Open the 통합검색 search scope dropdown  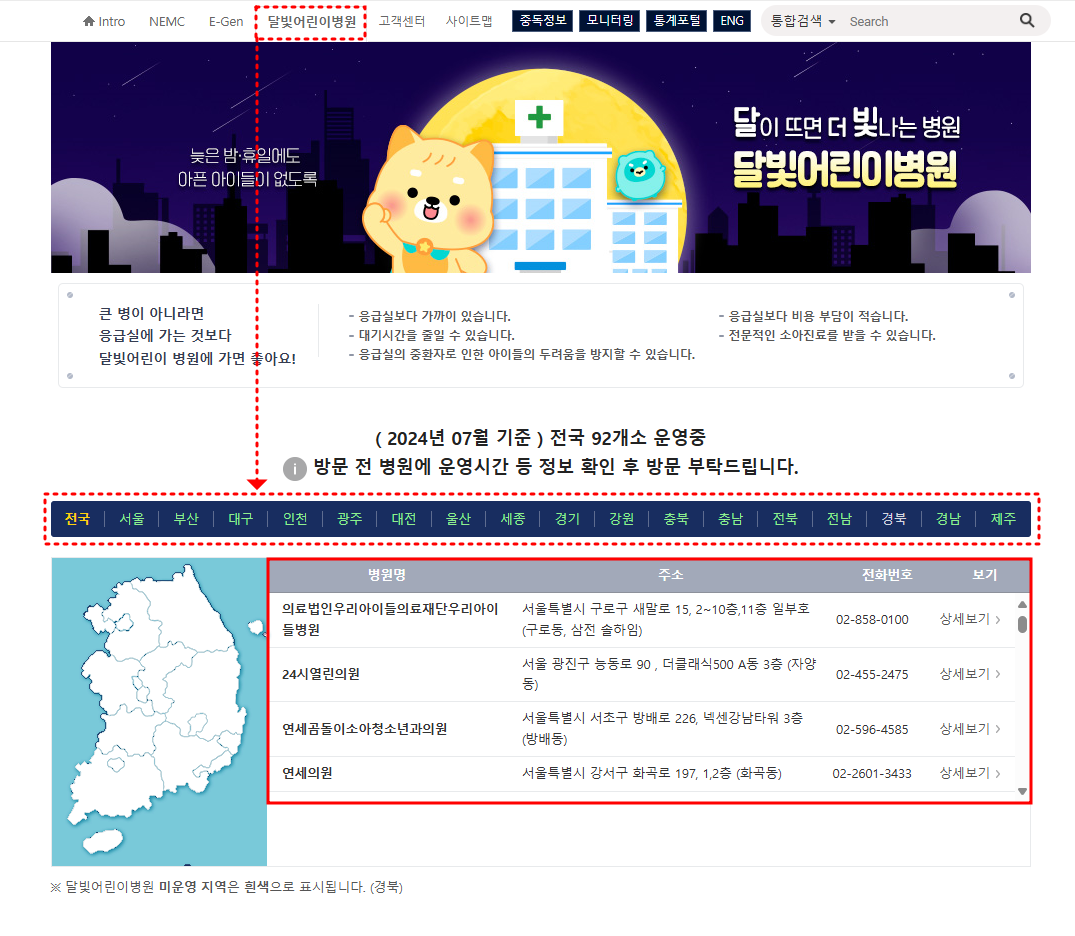[x=800, y=20]
